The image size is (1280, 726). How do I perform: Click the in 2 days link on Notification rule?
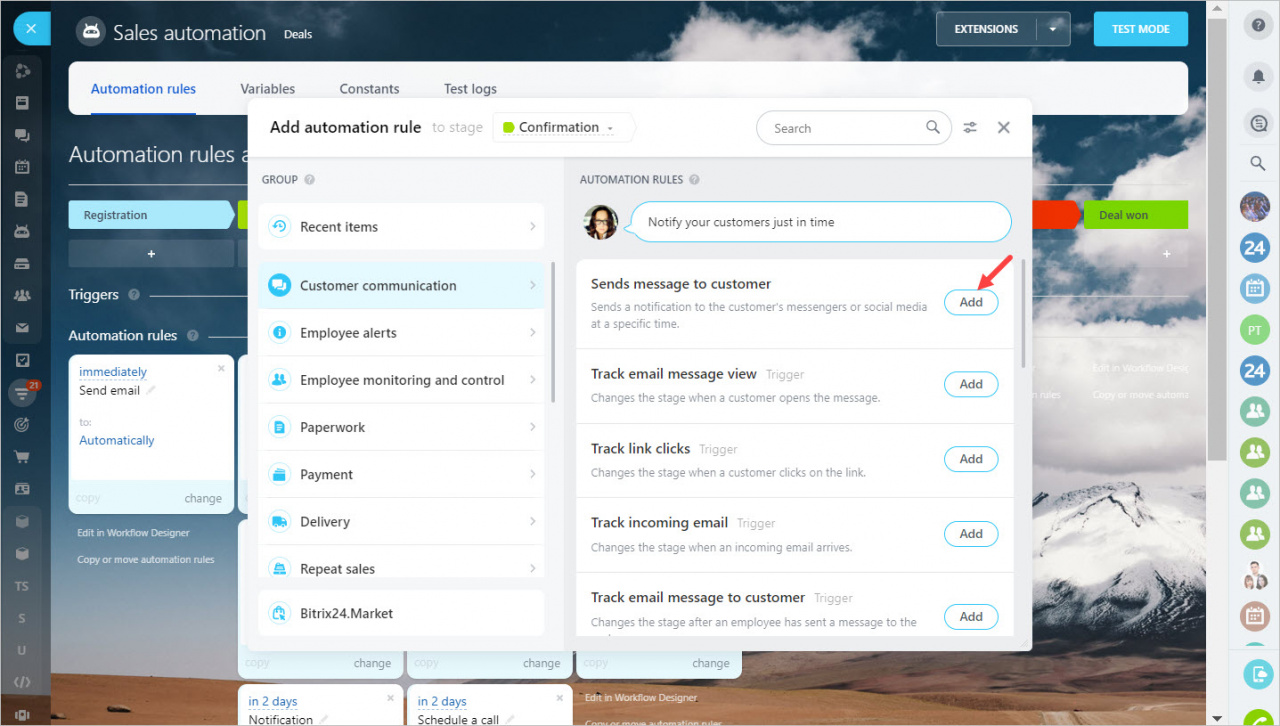pos(273,702)
